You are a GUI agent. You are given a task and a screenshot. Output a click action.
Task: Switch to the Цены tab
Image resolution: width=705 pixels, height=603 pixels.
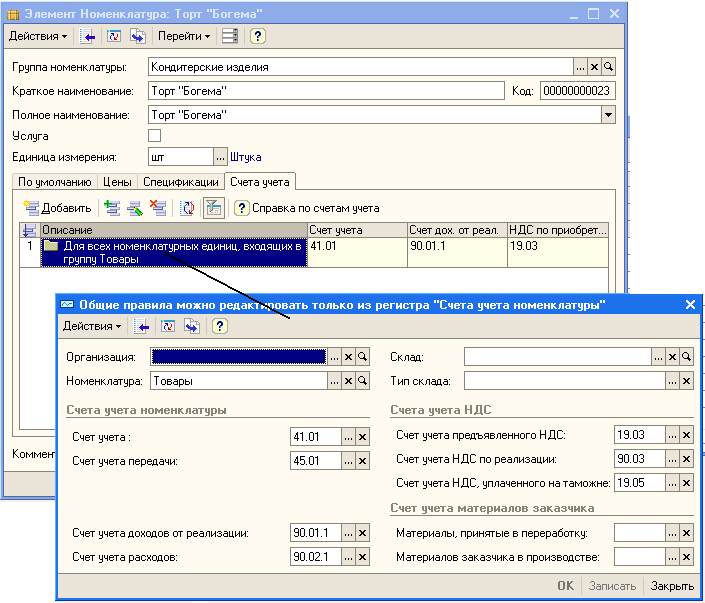117,182
